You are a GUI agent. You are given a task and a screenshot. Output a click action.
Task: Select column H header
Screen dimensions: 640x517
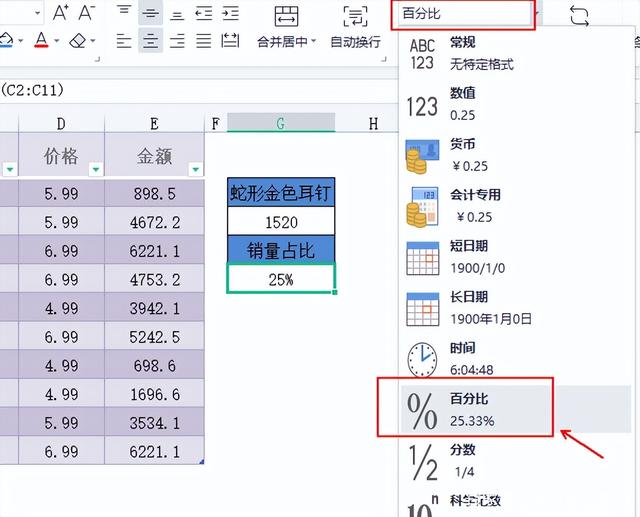tap(373, 123)
